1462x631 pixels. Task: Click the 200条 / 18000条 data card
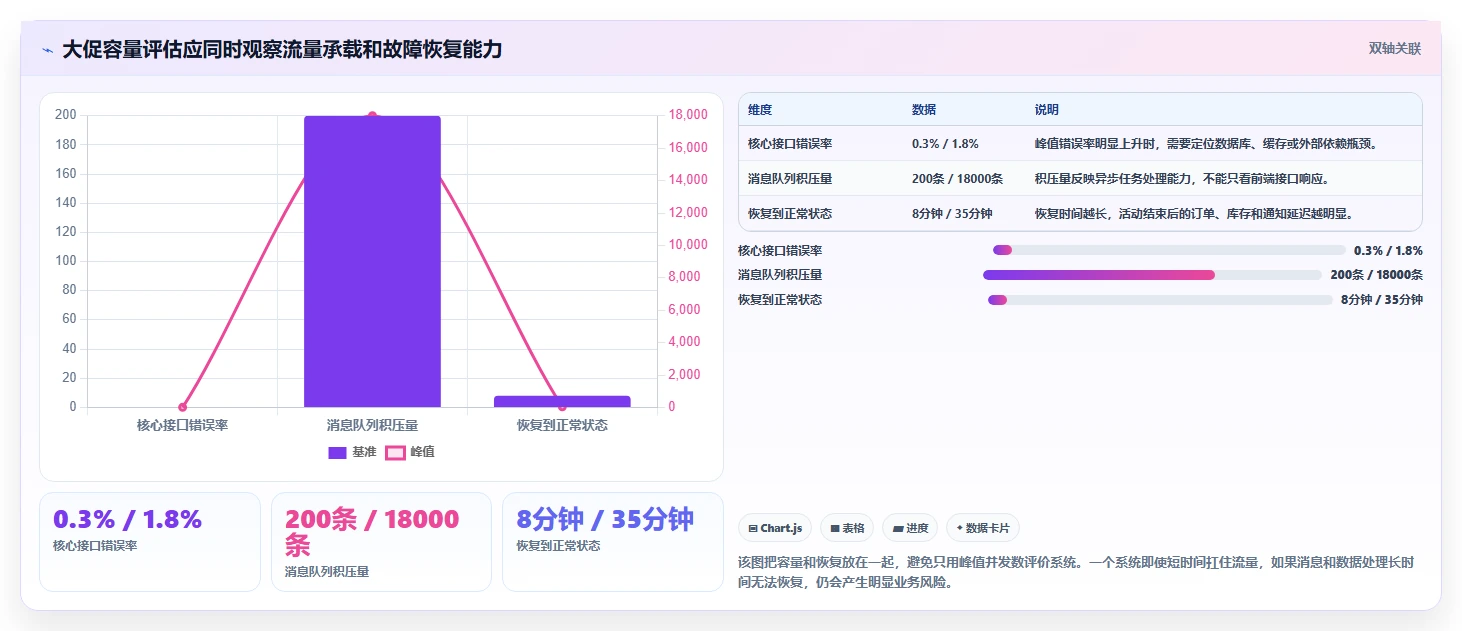coord(381,541)
